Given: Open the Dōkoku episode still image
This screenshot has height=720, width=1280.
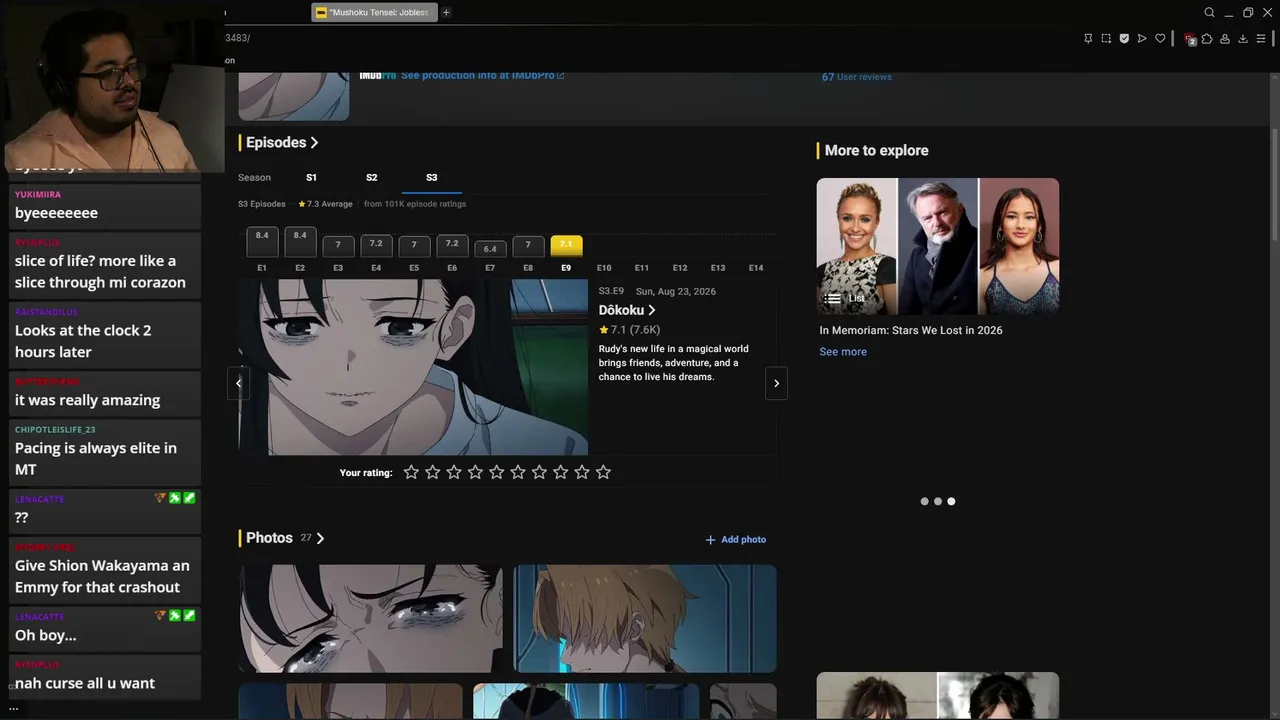Looking at the screenshot, I should [413, 367].
